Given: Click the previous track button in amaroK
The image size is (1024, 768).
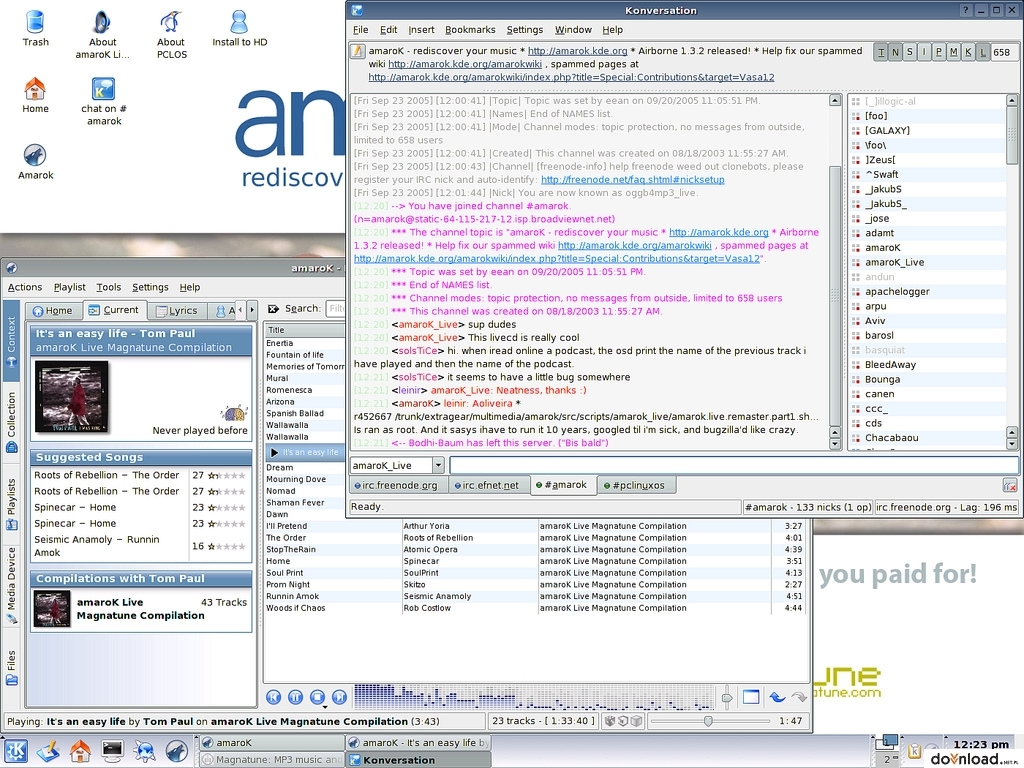Looking at the screenshot, I should pos(274,697).
